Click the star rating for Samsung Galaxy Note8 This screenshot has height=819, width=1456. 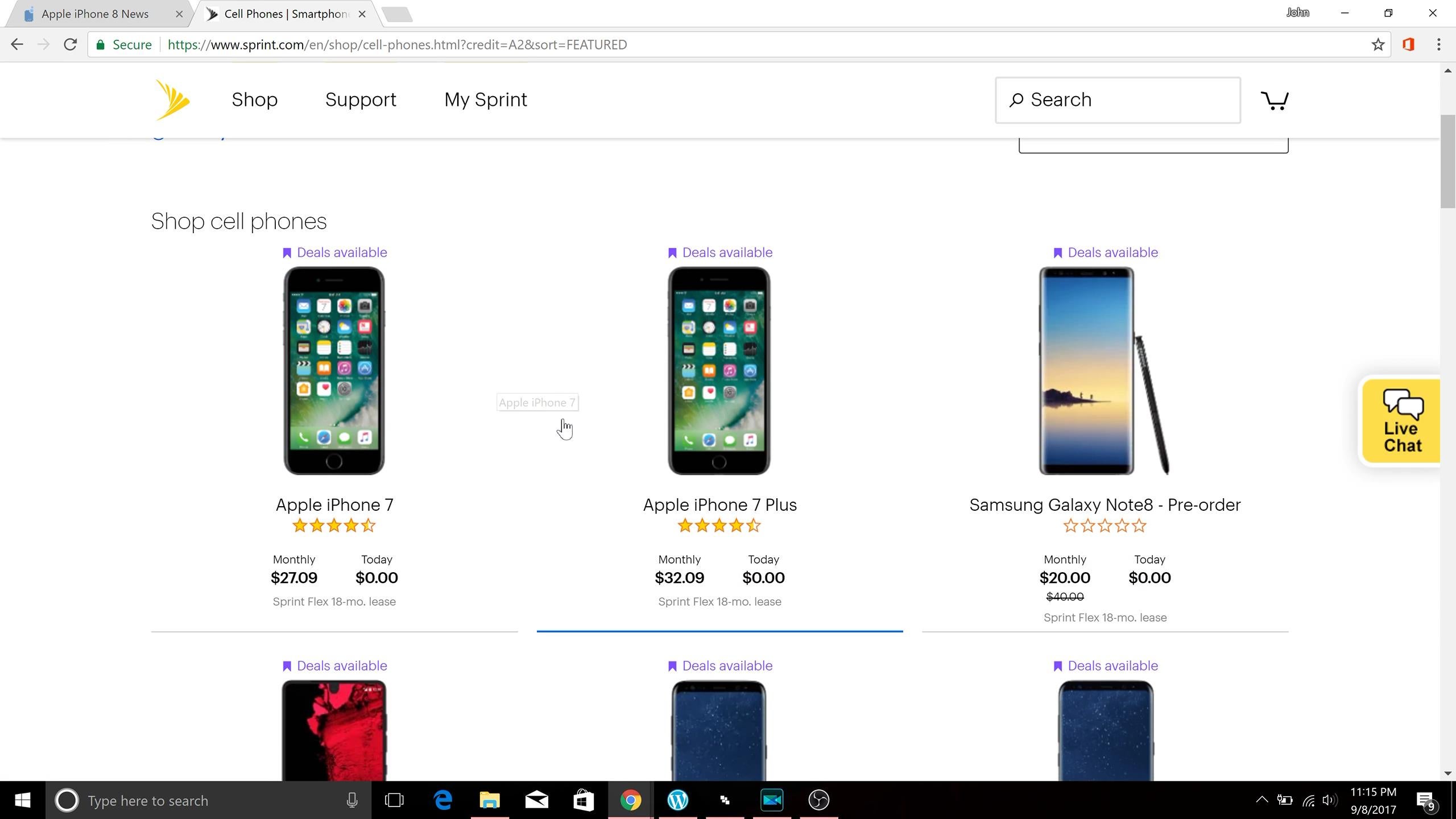coord(1105,526)
